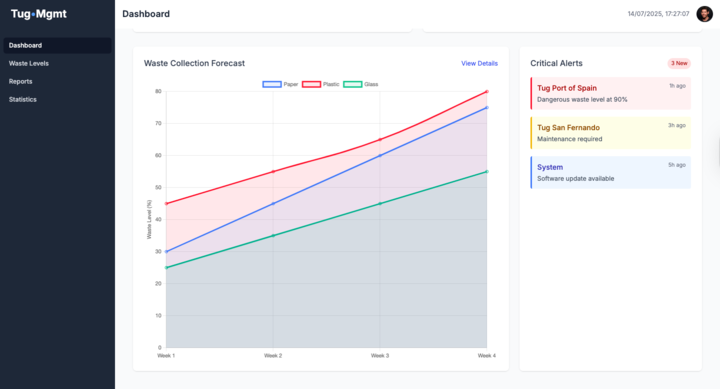
Task: Toggle the Glass legend series
Action: [x=361, y=84]
